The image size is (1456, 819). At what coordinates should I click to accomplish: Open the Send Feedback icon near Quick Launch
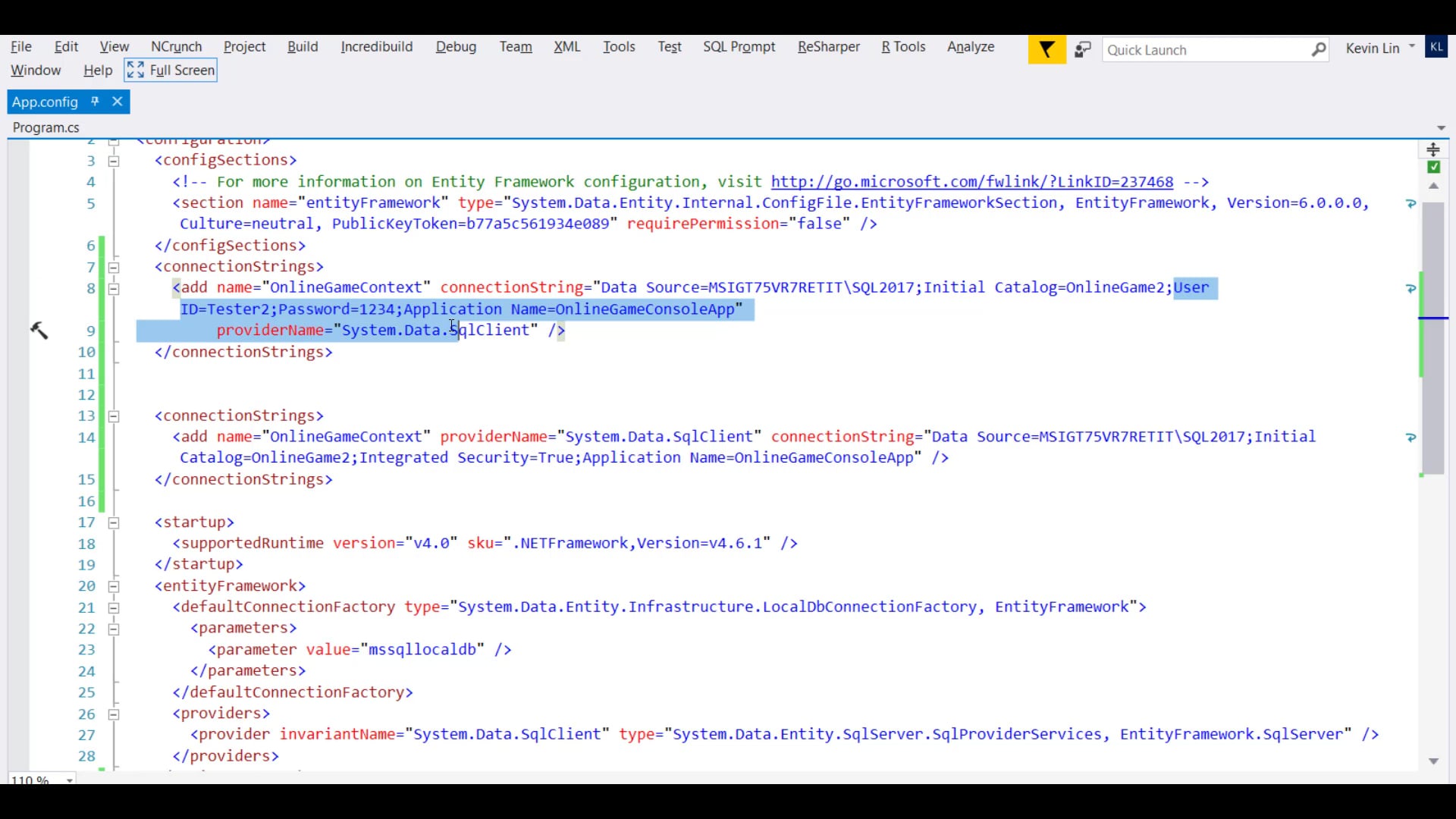[1082, 49]
